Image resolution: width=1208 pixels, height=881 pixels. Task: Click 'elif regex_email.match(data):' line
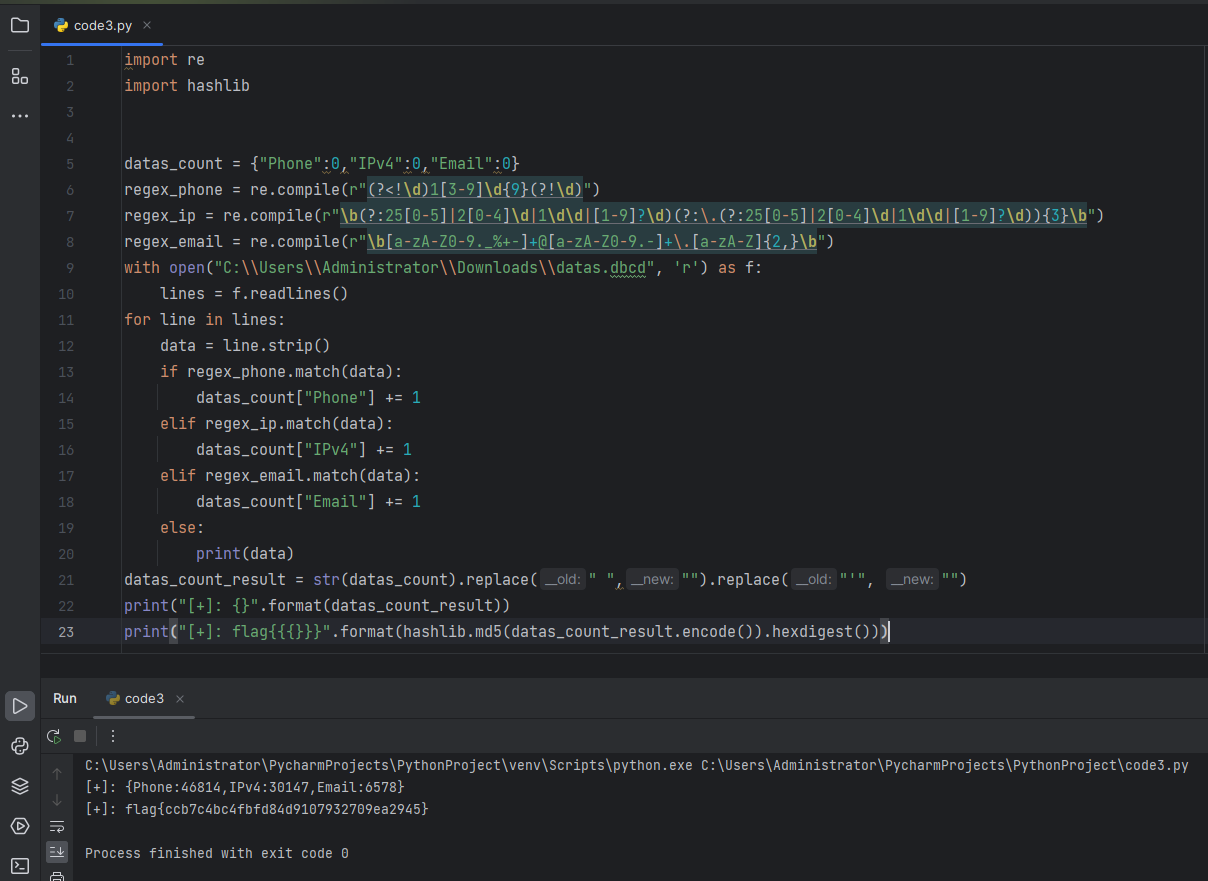[290, 476]
